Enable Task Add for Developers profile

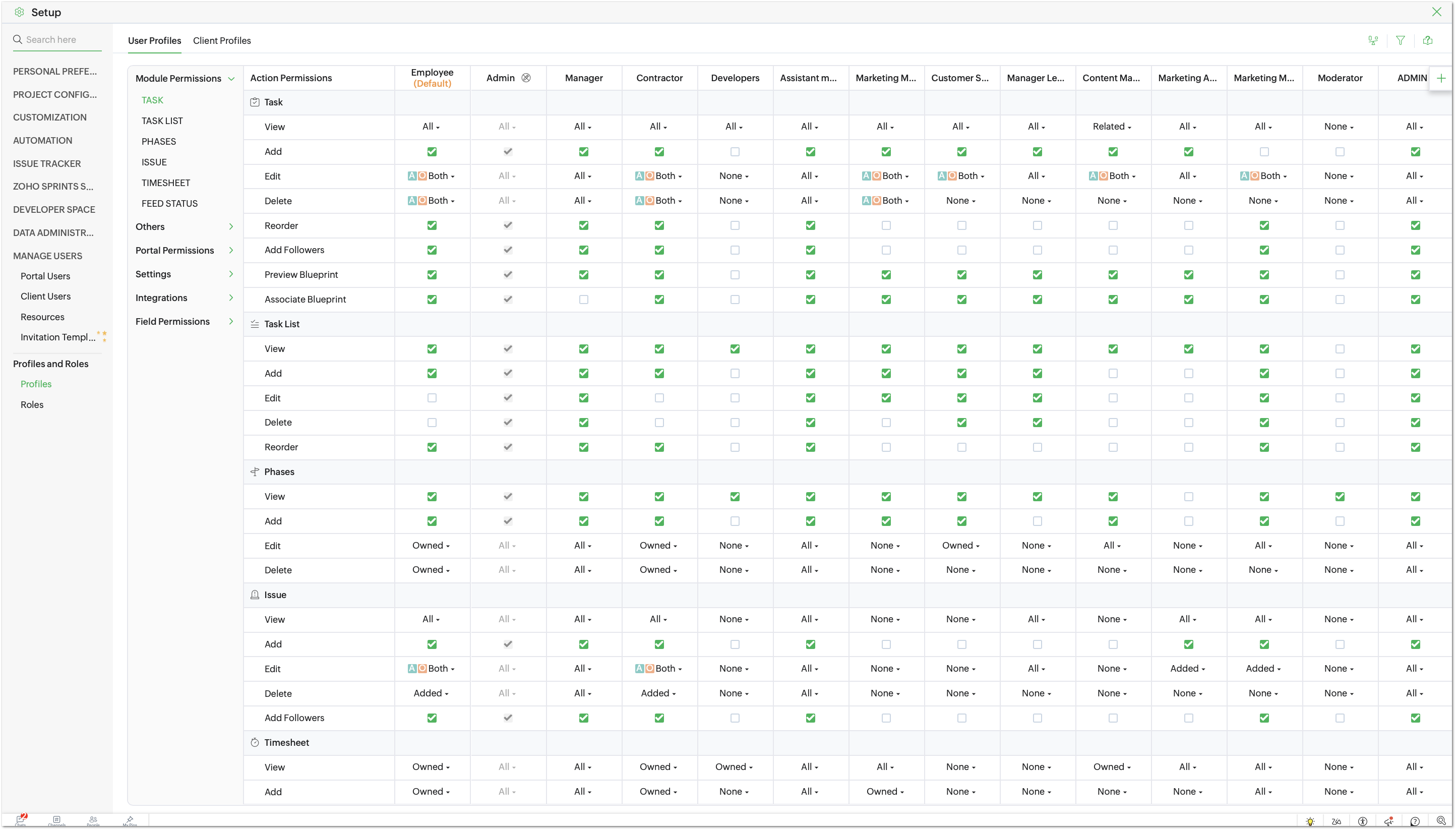(x=735, y=152)
